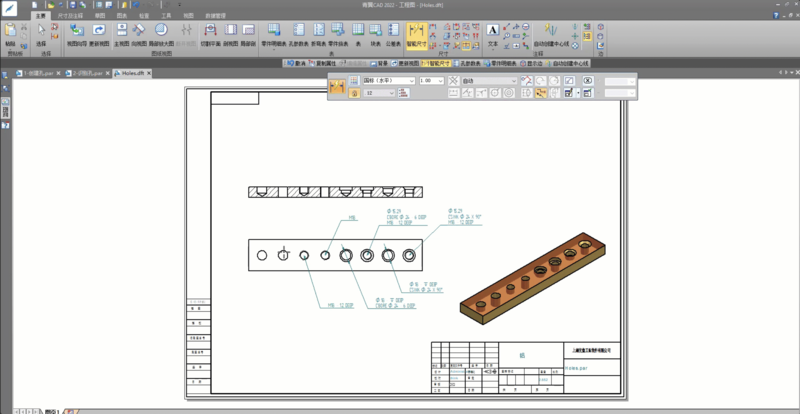Open the 数据管理 ribbon tab
Viewport: 800px width, 414px height.
[215, 16]
